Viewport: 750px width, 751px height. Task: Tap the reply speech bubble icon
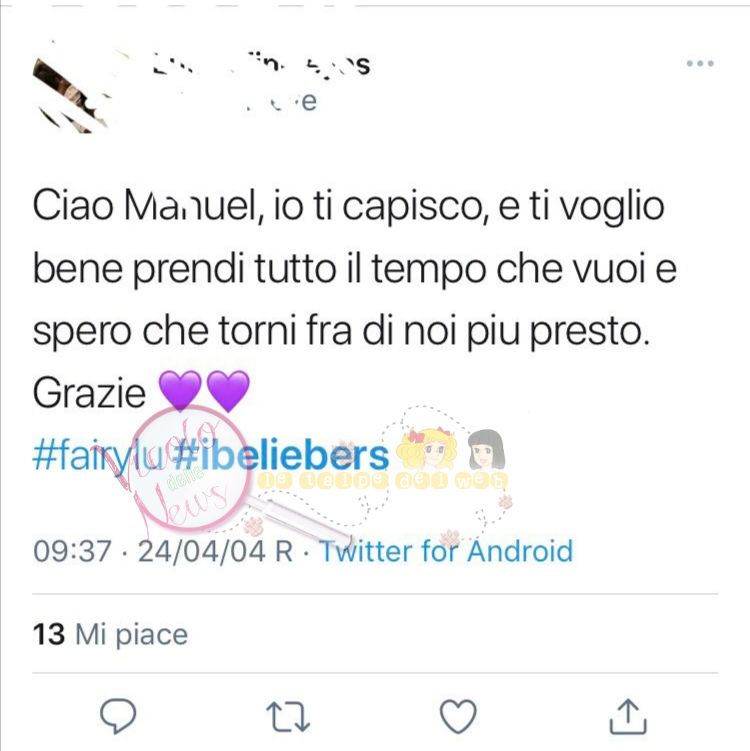118,716
